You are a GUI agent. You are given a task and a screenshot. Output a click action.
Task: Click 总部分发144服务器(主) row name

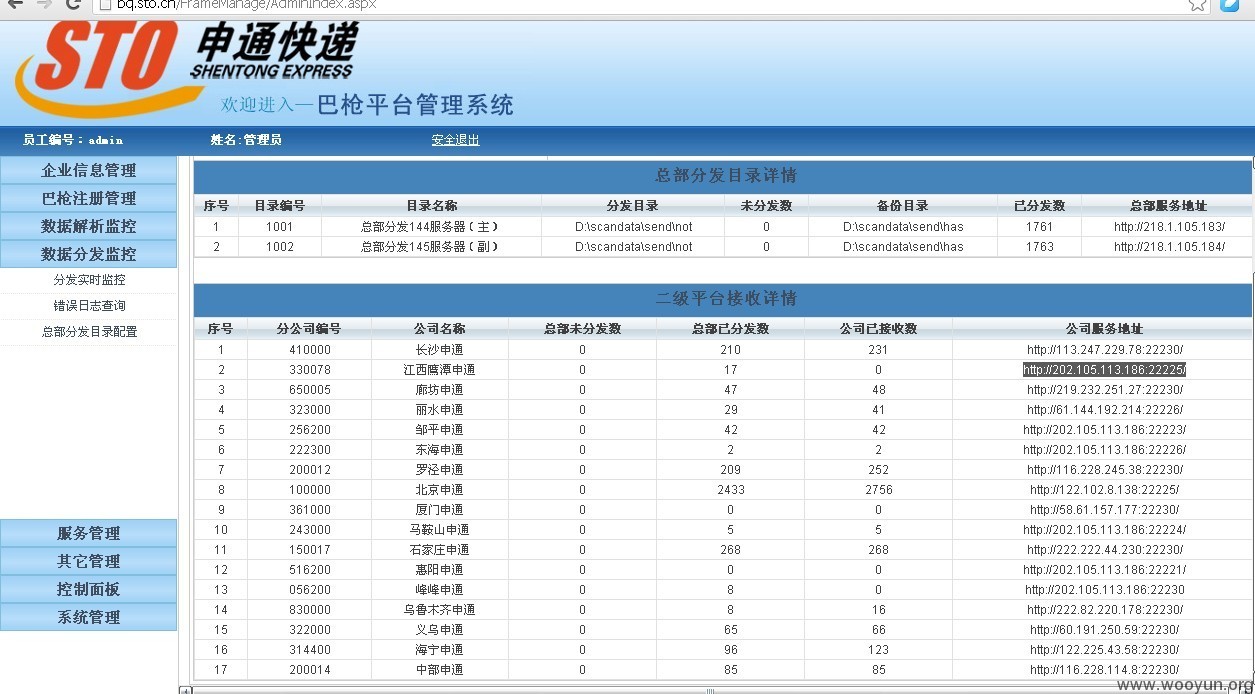(430, 227)
